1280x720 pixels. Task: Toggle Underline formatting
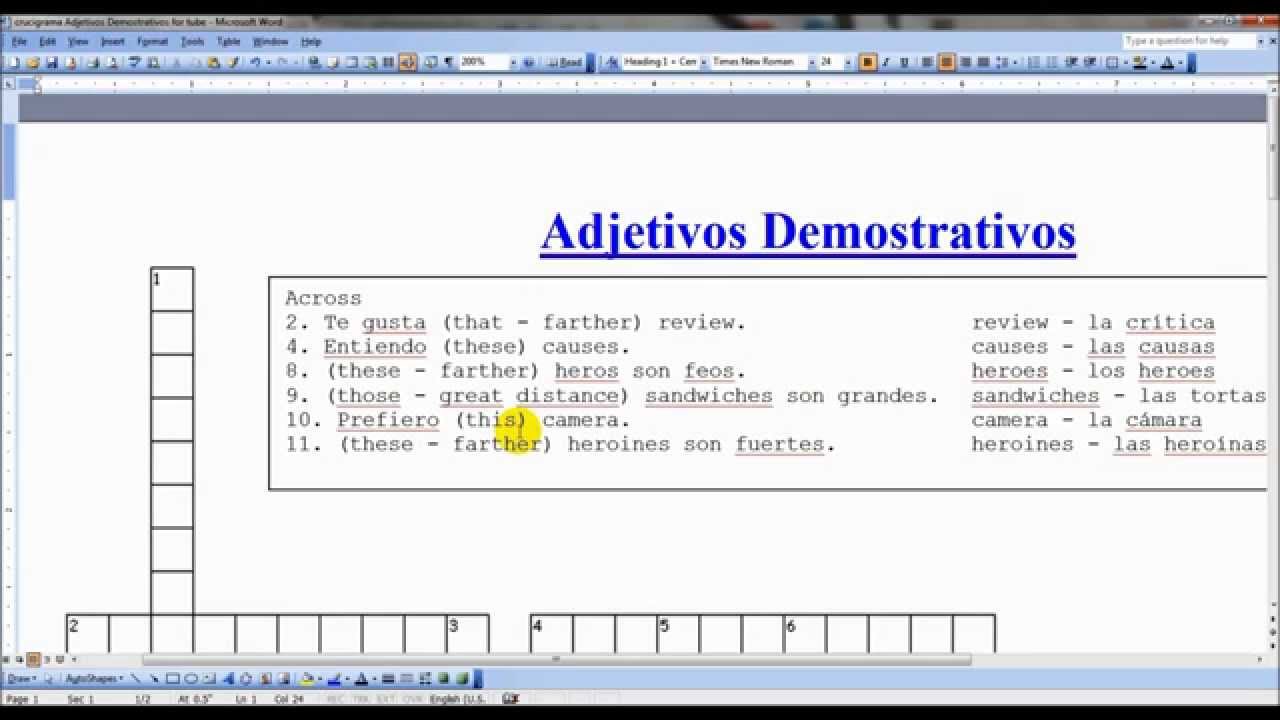904,62
